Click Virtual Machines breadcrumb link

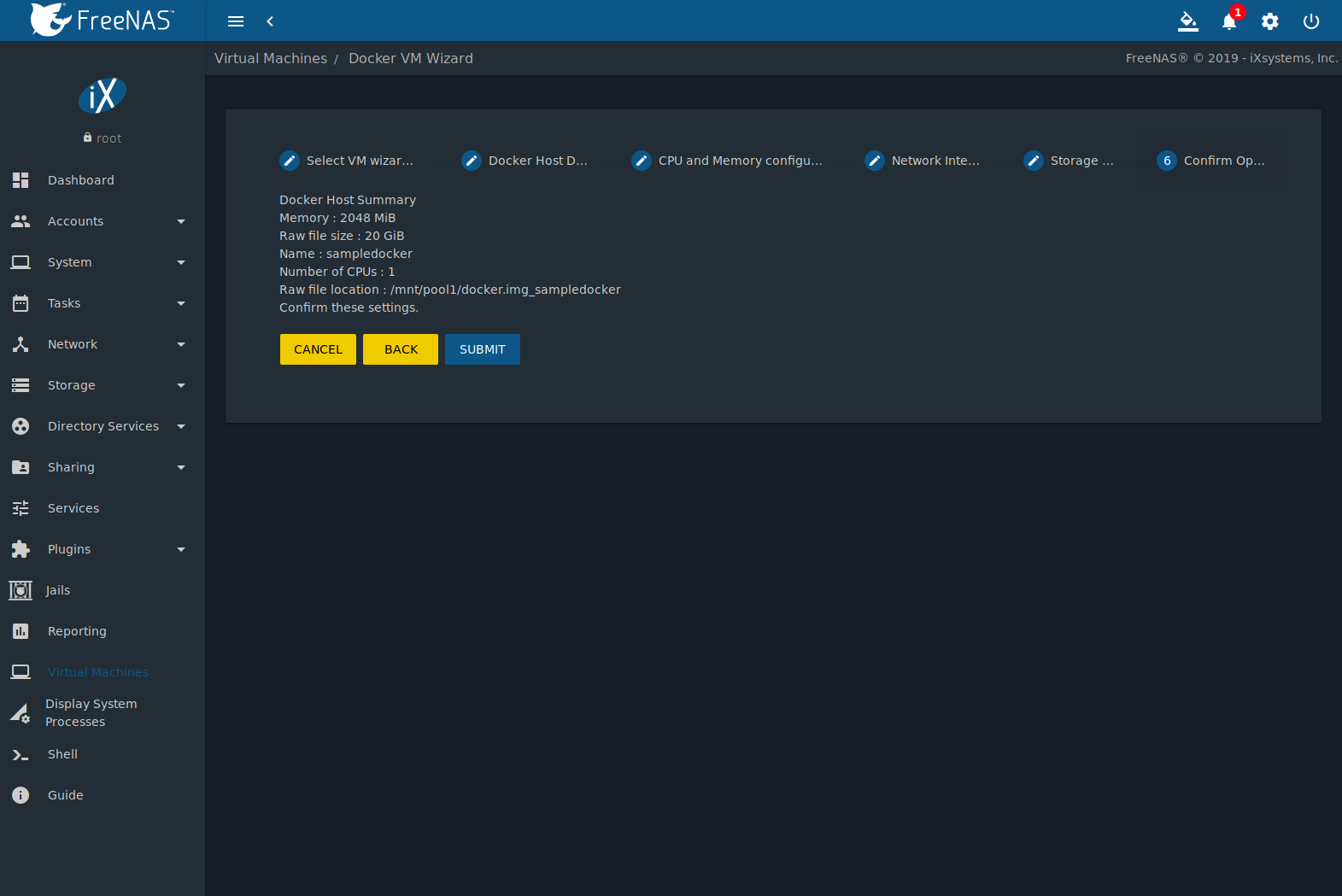point(271,58)
